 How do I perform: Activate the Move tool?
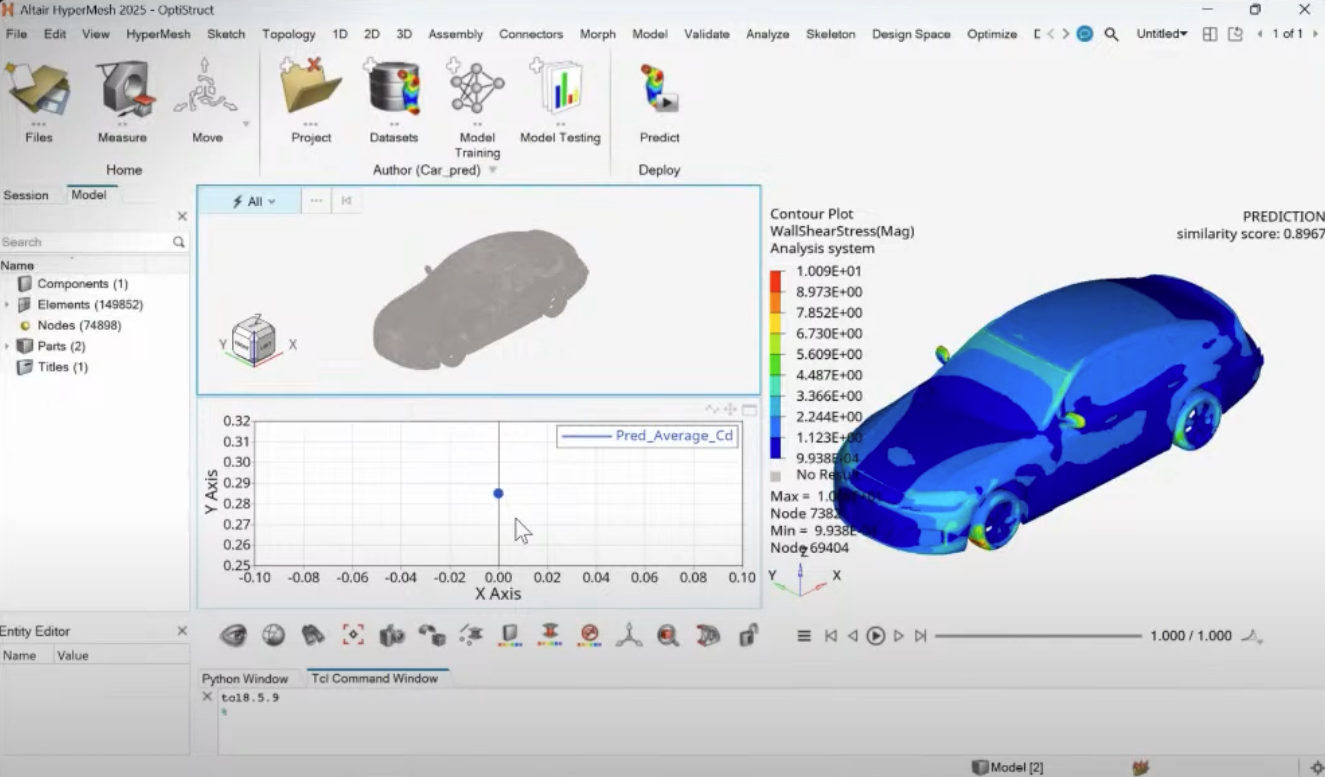pyautogui.click(x=207, y=100)
